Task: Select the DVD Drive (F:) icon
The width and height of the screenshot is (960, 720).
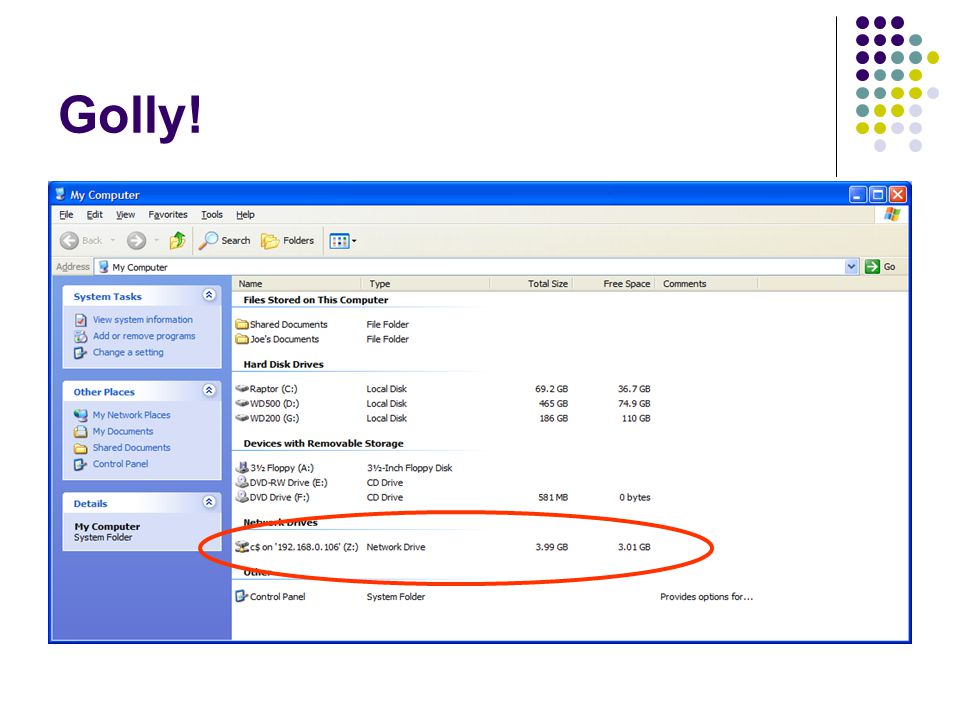Action: pyautogui.click(x=242, y=497)
